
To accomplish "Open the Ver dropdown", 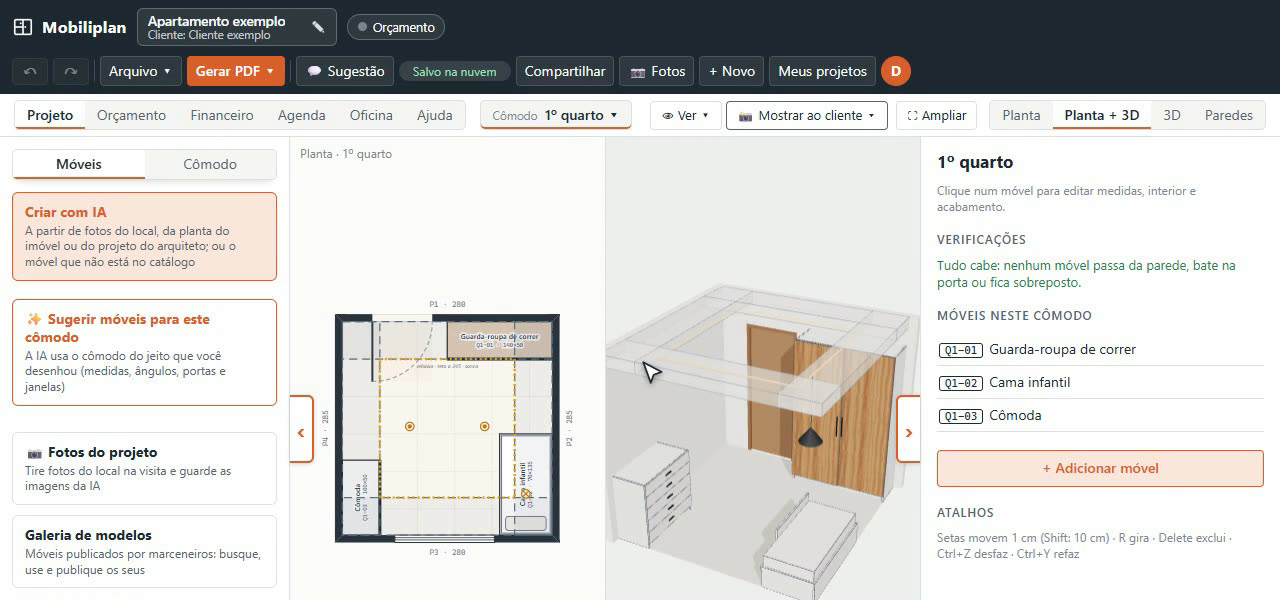I will coord(686,115).
